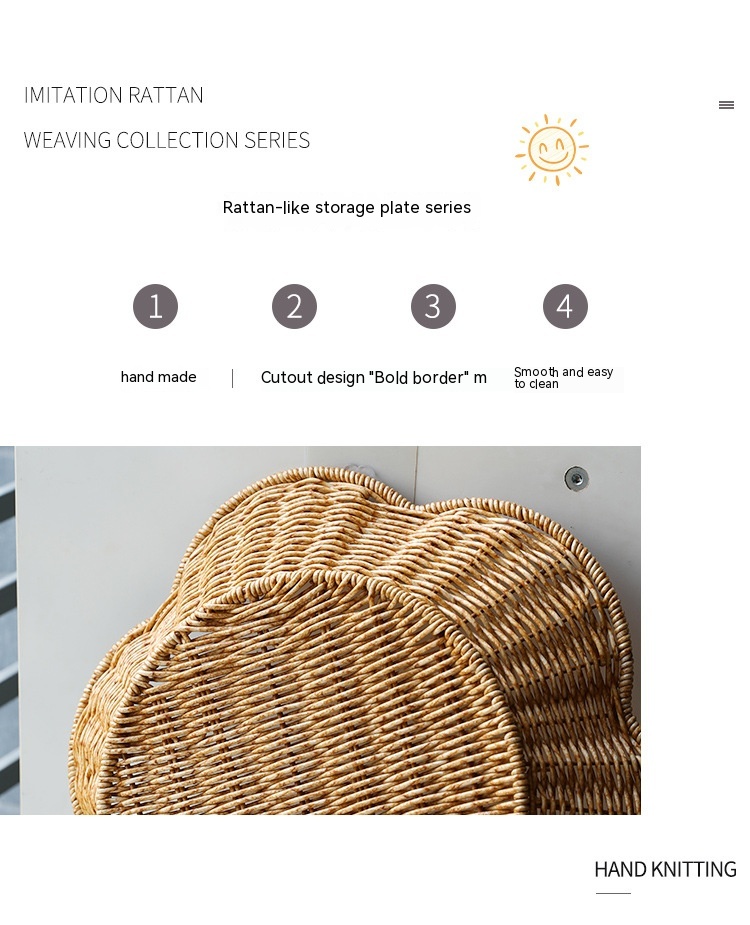Image resolution: width=750 pixels, height=925 pixels.
Task: Click the screw on the wall in the photo
Action: [x=576, y=478]
